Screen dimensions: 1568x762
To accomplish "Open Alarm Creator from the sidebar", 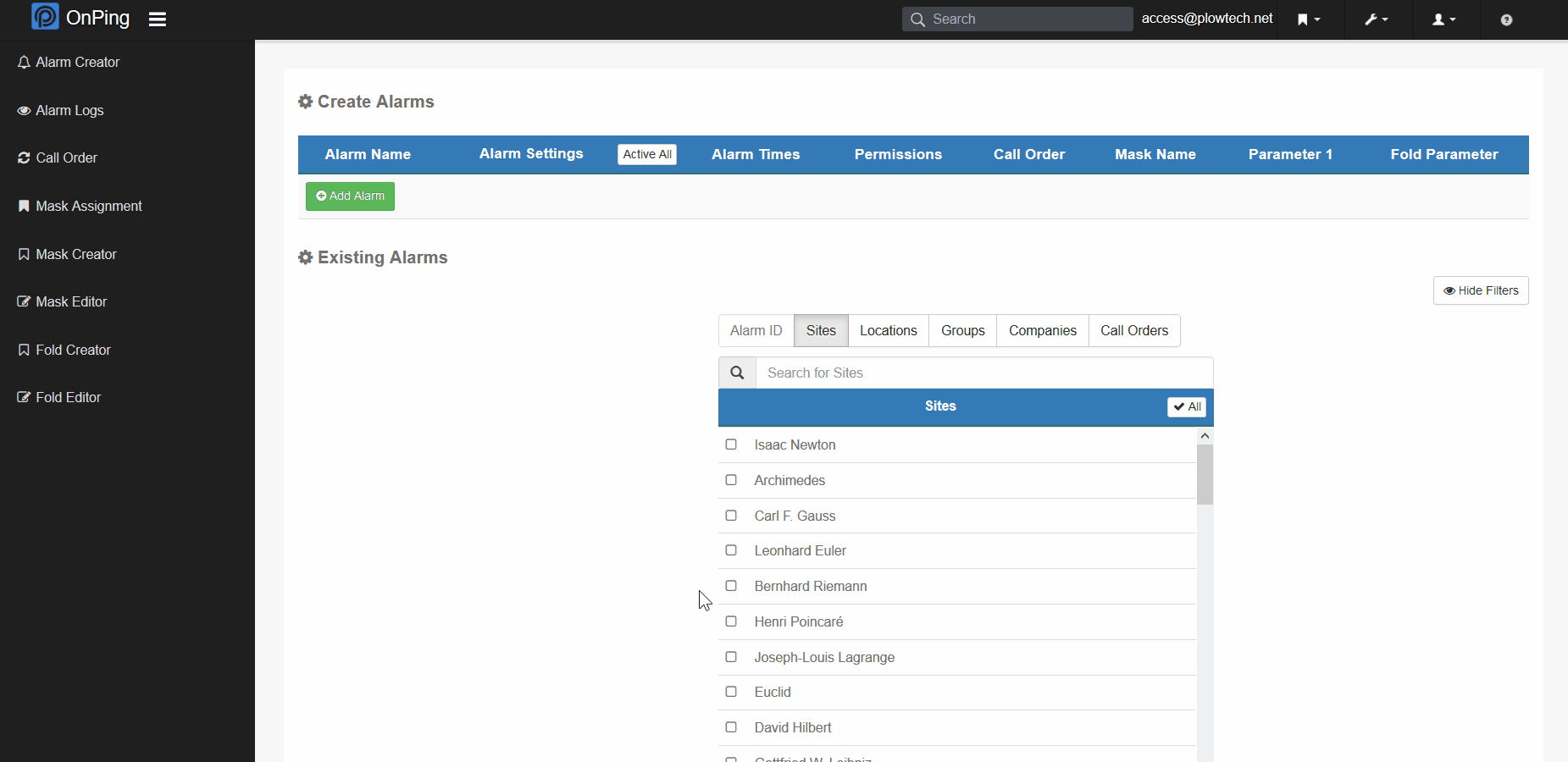I will [77, 63].
